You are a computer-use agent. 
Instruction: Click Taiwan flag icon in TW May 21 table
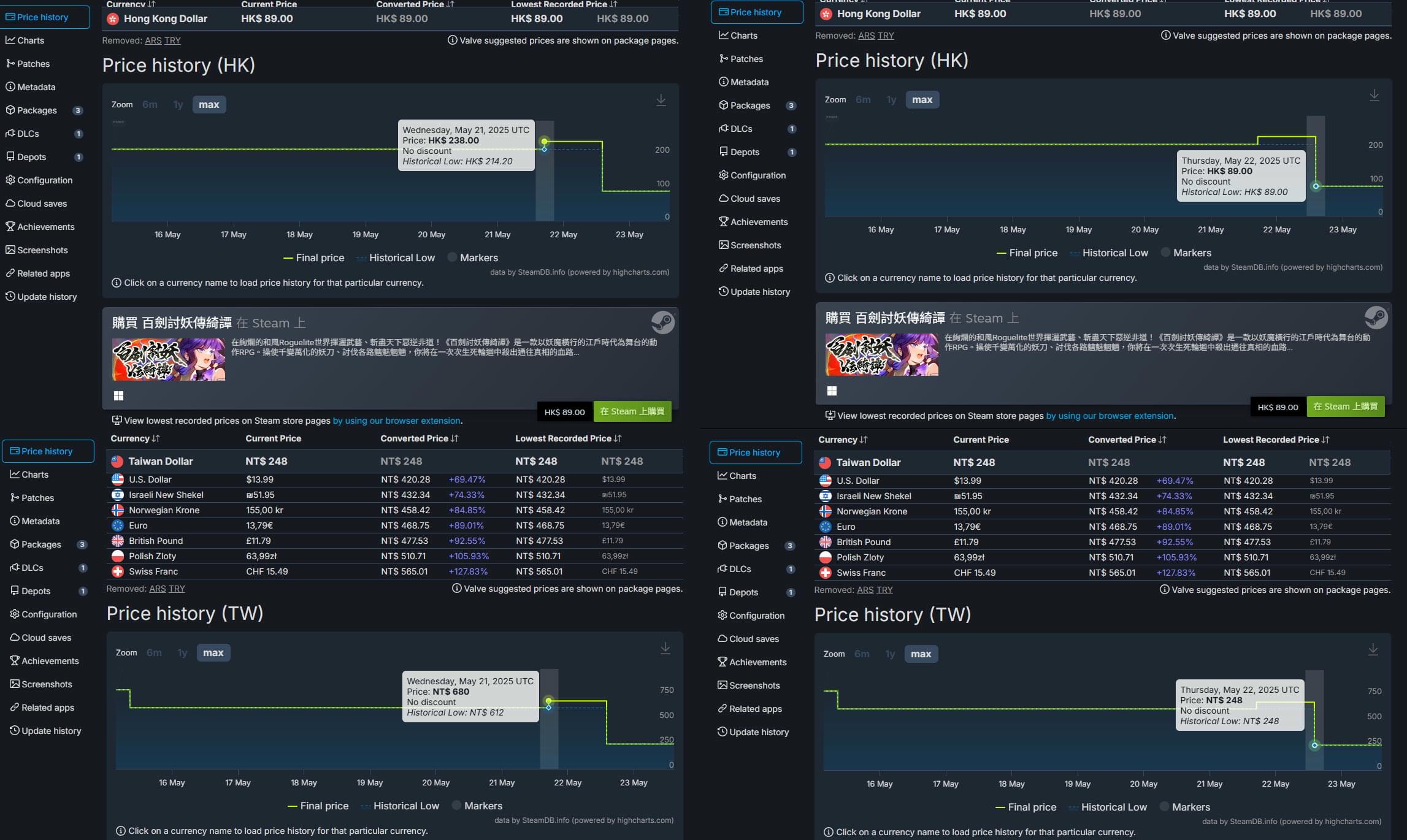117,461
